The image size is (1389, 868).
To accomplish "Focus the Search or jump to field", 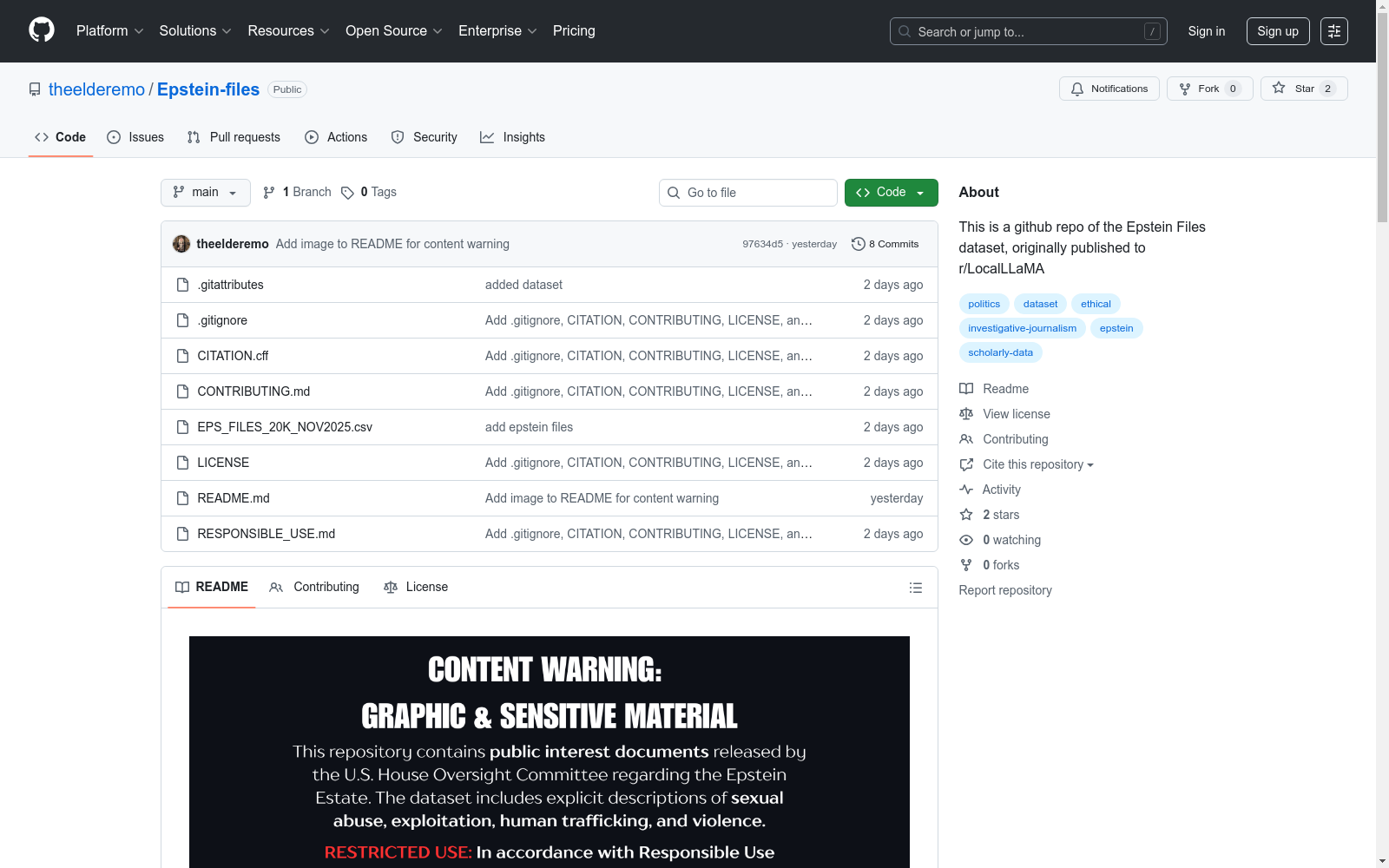I will [x=1029, y=31].
